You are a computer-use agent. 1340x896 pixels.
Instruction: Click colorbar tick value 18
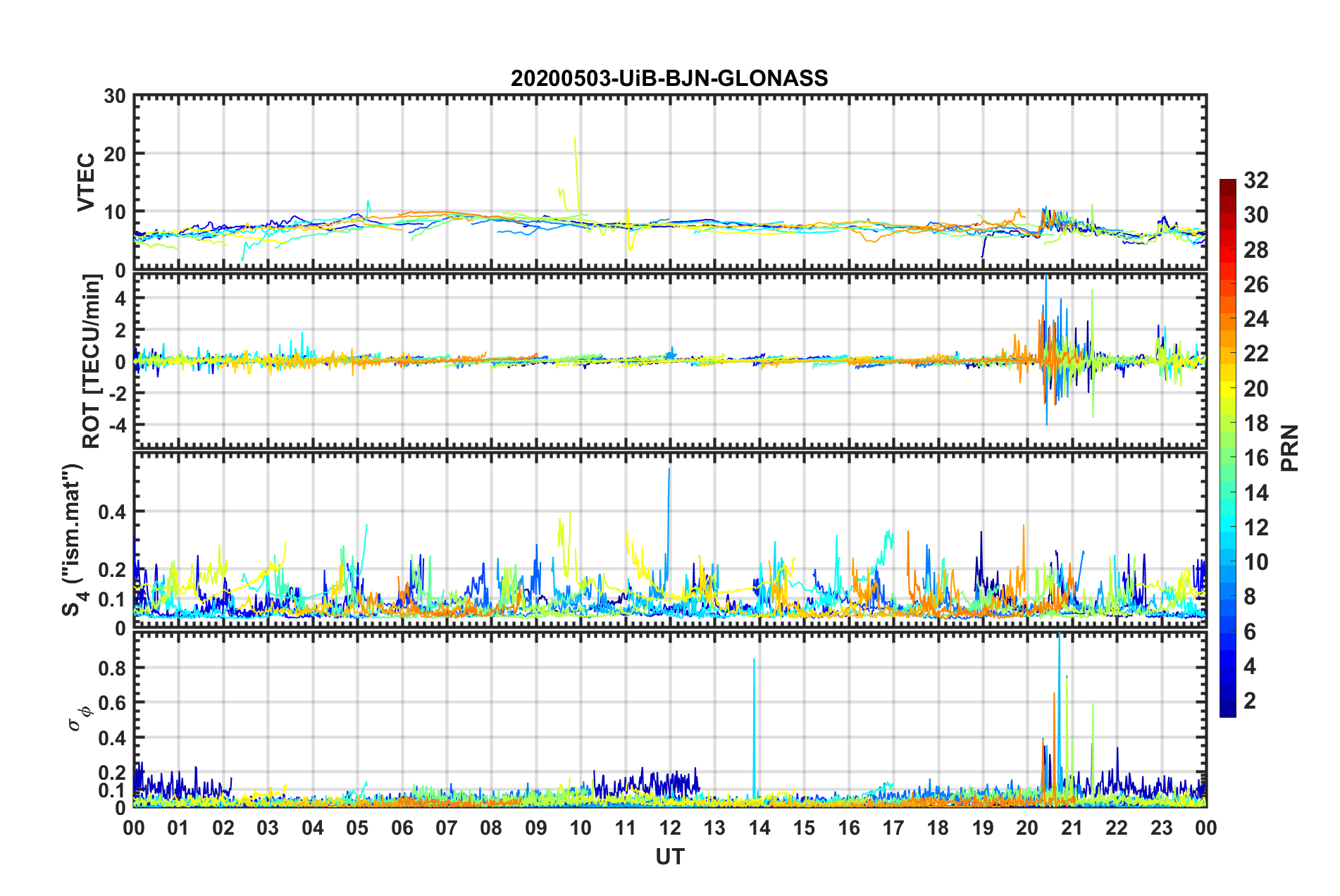tap(1256, 423)
